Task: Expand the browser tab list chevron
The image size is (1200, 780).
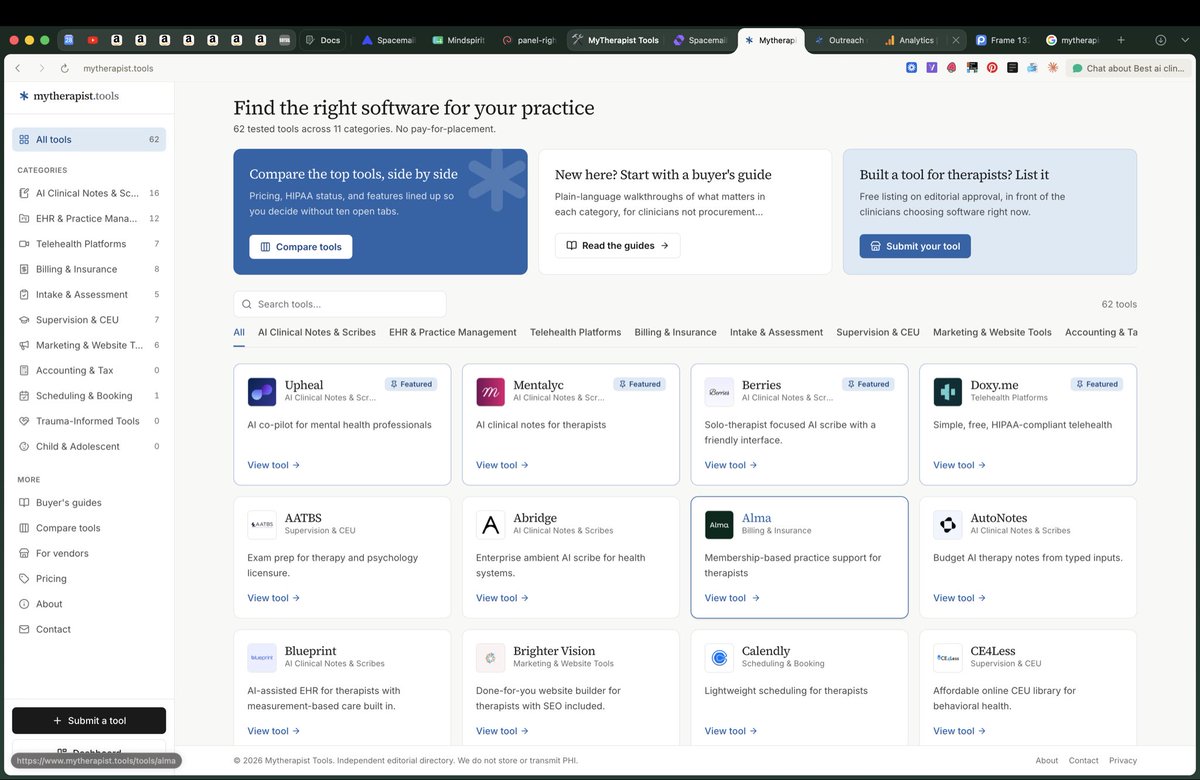Action: pyautogui.click(x=1185, y=40)
